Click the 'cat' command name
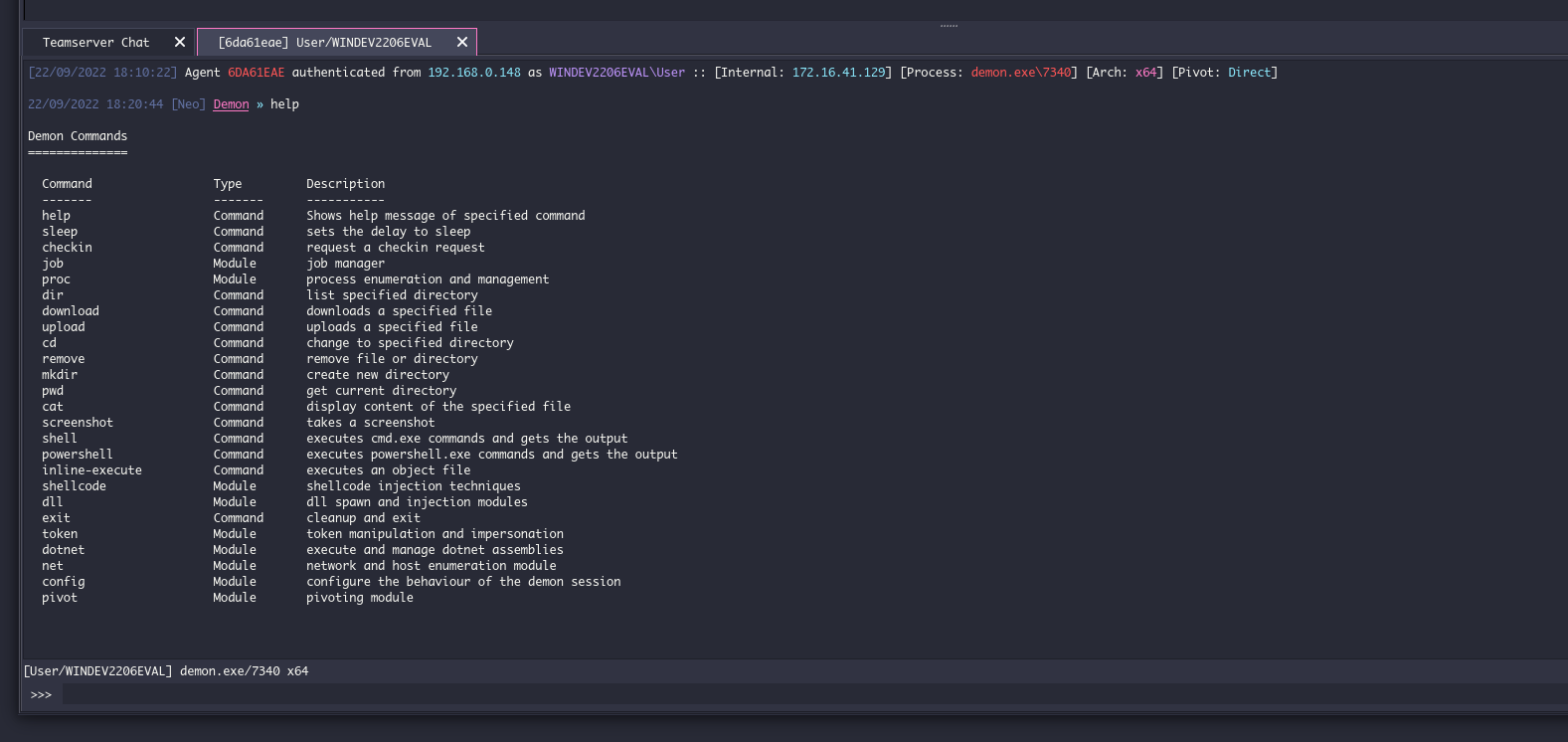 [53, 406]
